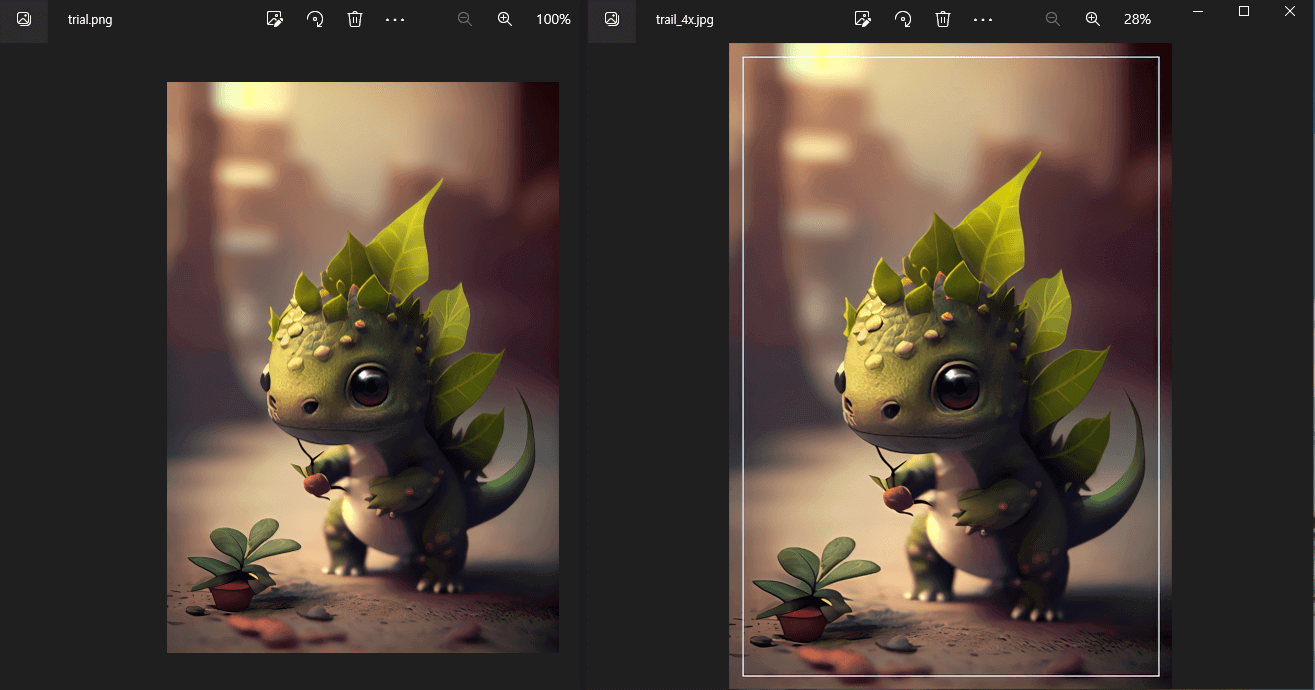Click the Photos app icon in trail_4x.jpg window

611,19
